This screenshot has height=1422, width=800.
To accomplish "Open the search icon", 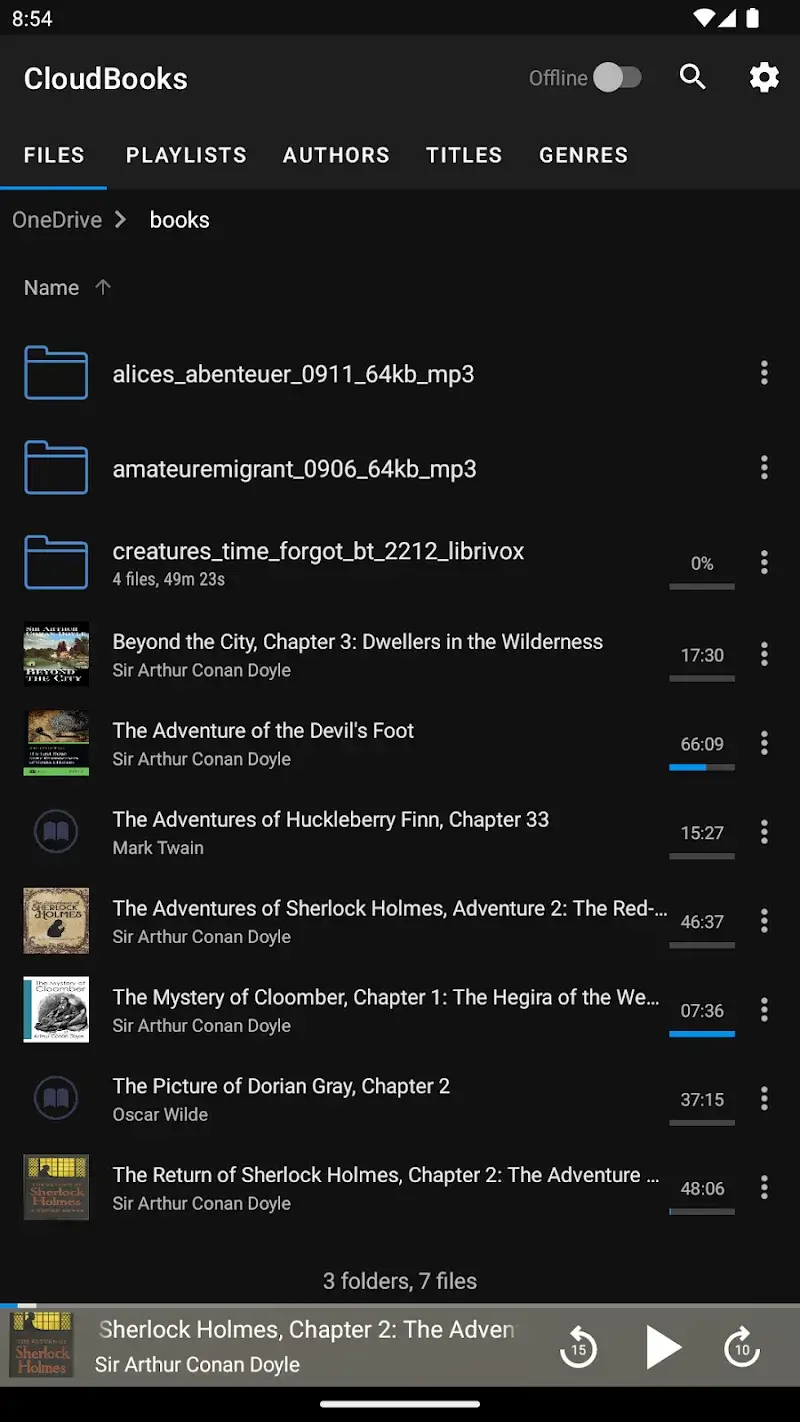I will (x=693, y=77).
